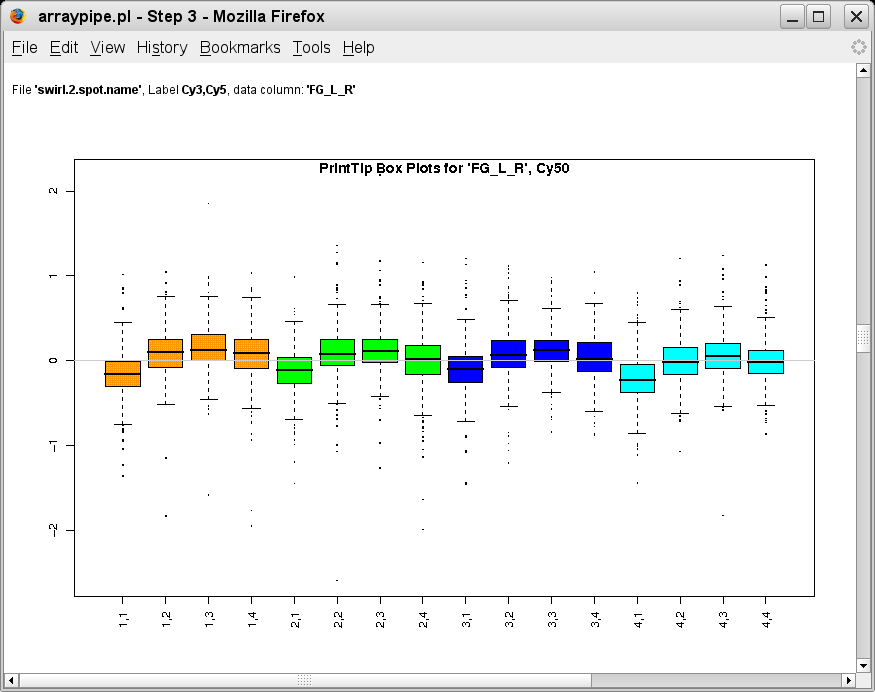Minimize the Firefox window

click(x=792, y=16)
